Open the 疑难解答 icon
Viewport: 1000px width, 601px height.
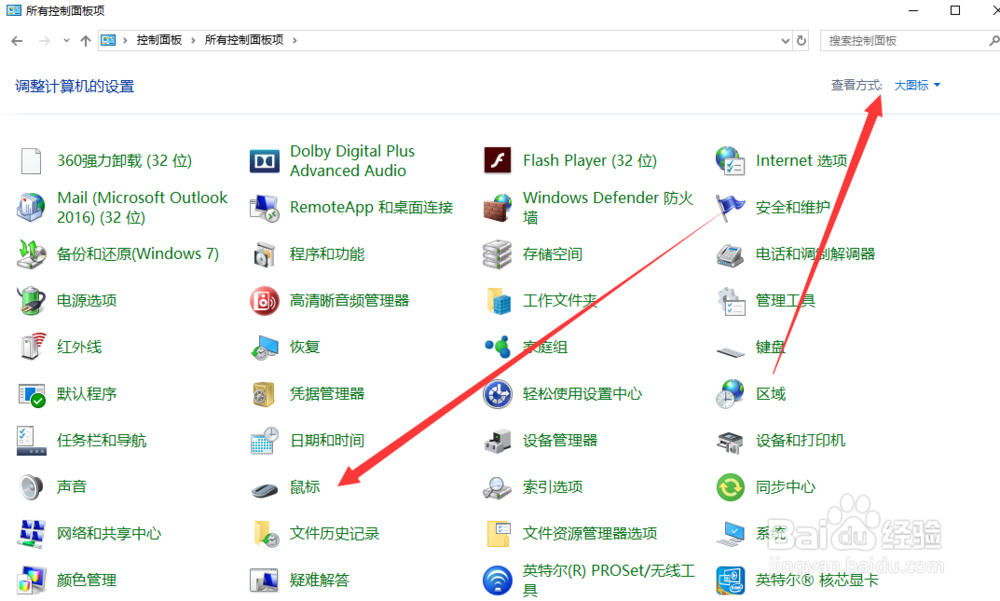click(264, 581)
